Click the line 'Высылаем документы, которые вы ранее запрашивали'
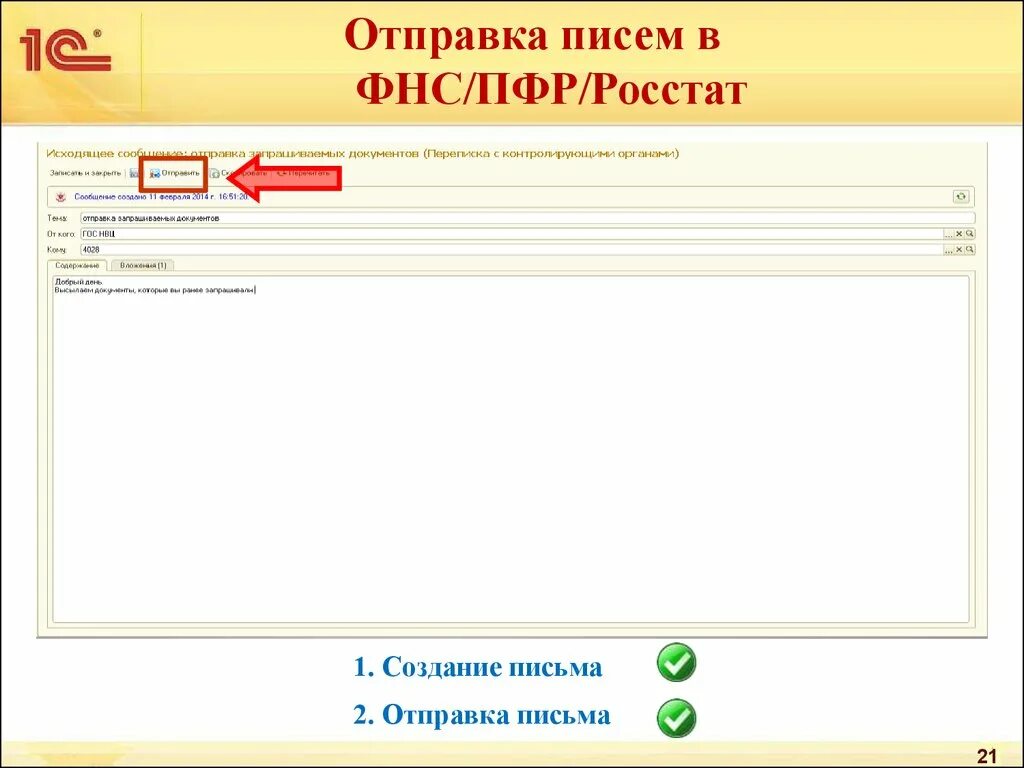 (155, 291)
